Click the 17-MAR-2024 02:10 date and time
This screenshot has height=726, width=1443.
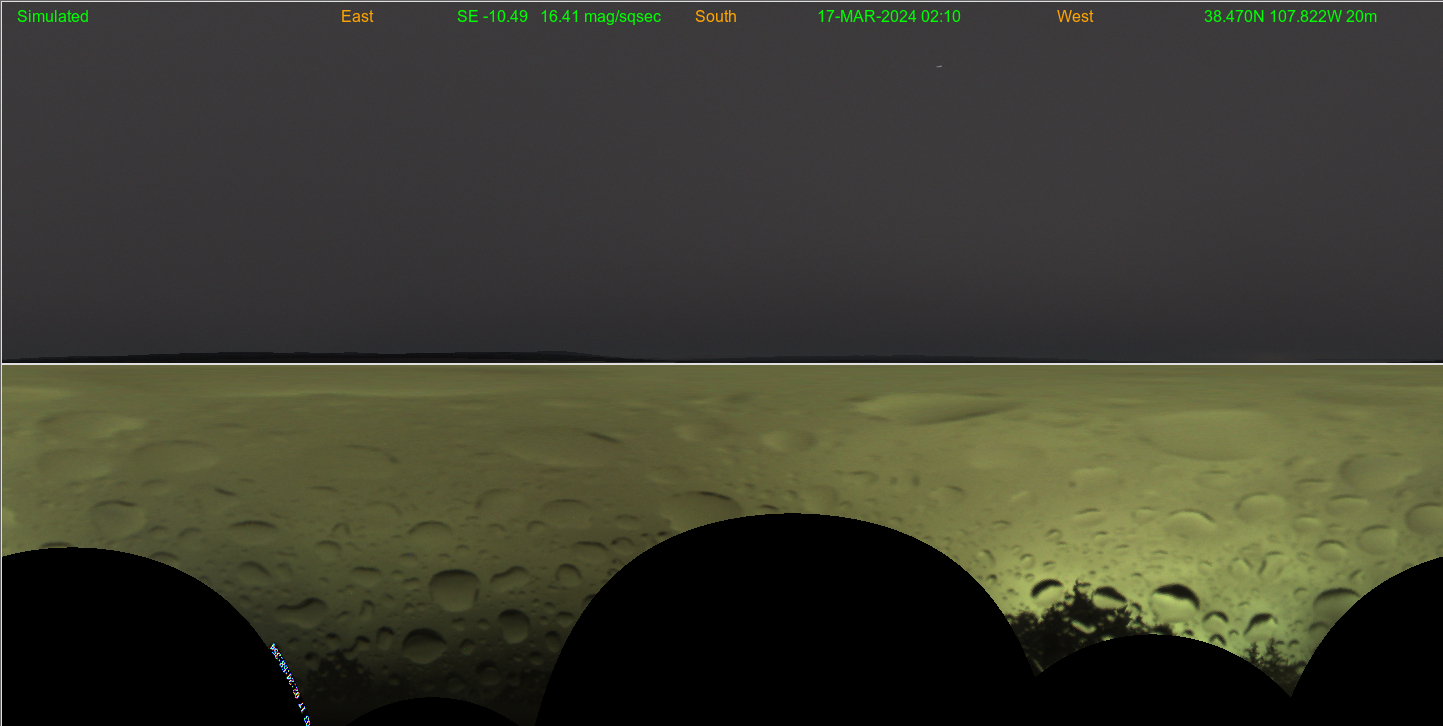(x=888, y=17)
